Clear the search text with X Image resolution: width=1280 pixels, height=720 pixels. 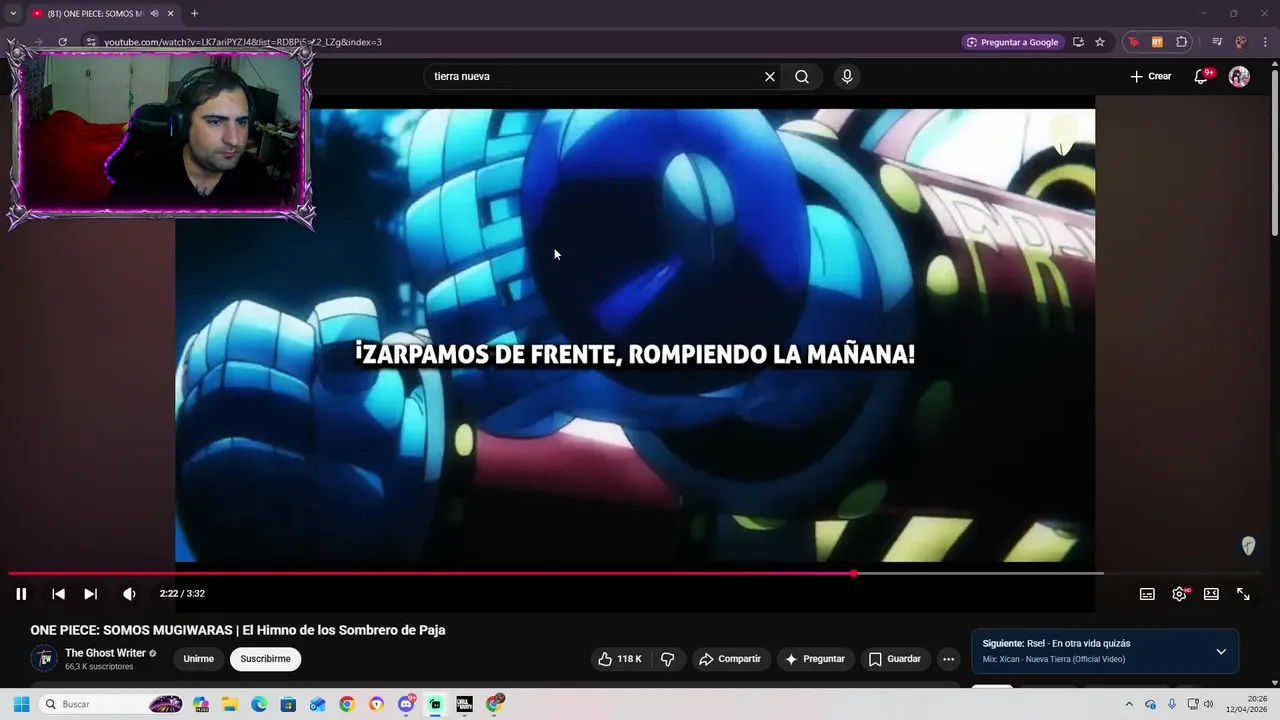[770, 76]
